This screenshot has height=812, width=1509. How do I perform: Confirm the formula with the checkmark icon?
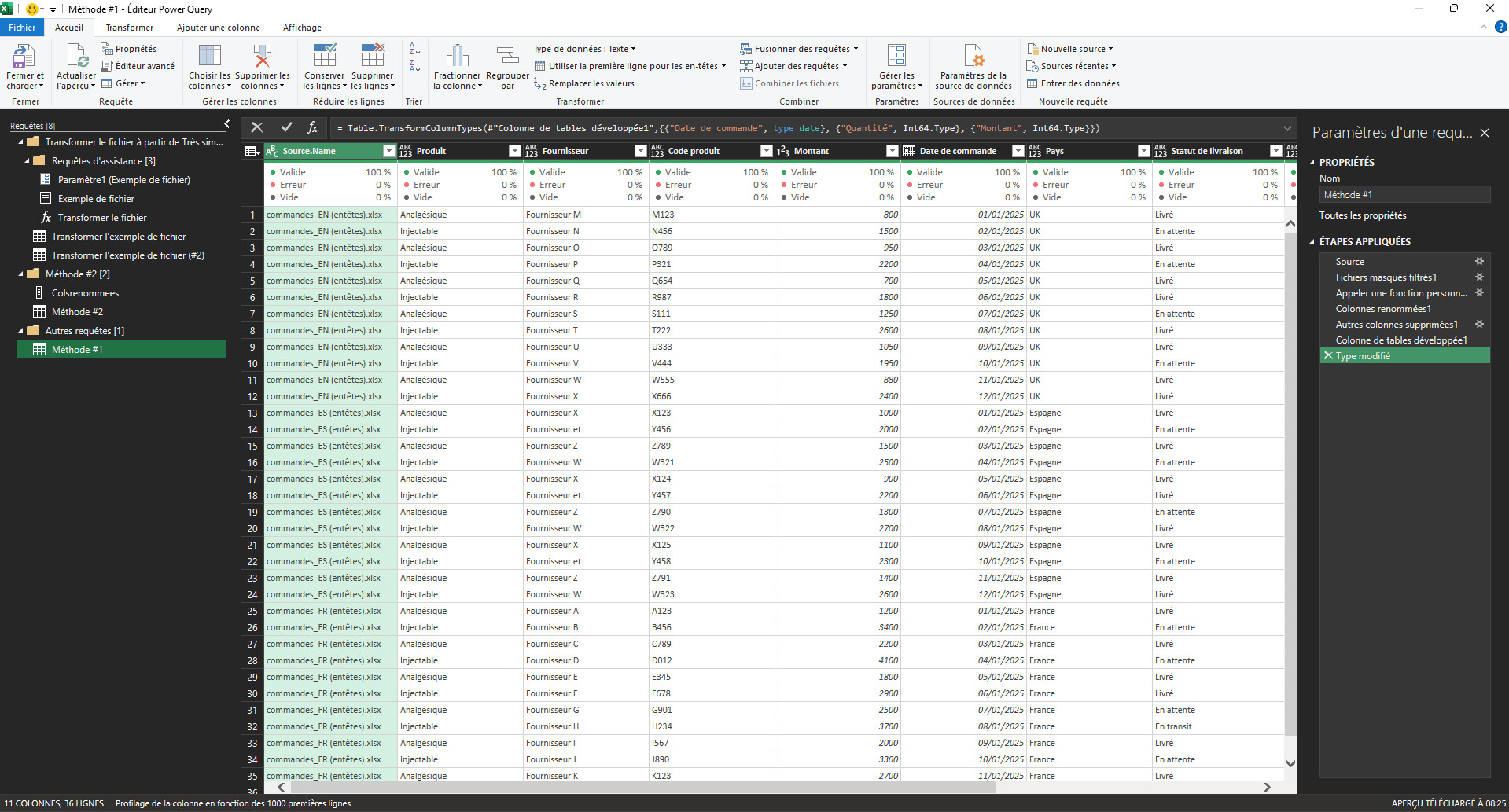pos(286,127)
